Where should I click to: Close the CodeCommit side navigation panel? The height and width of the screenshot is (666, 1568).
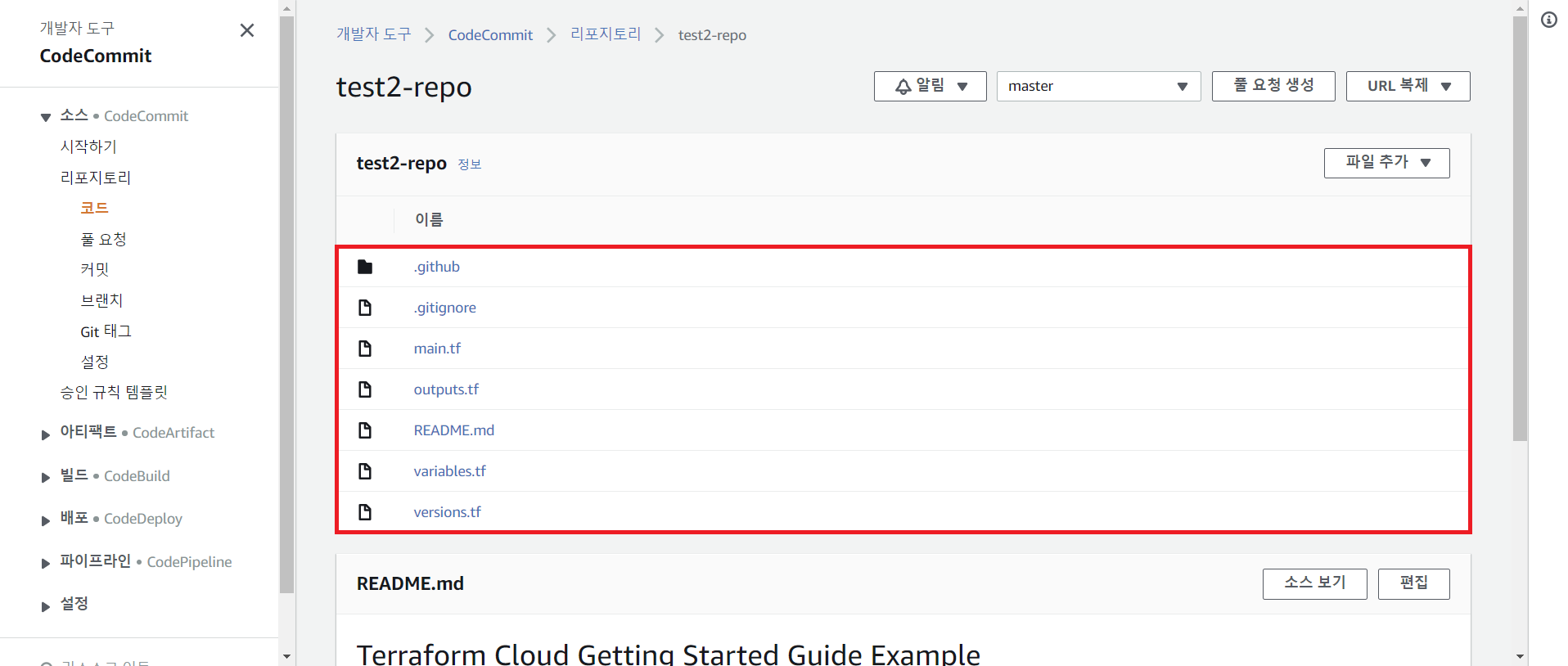pyautogui.click(x=247, y=30)
